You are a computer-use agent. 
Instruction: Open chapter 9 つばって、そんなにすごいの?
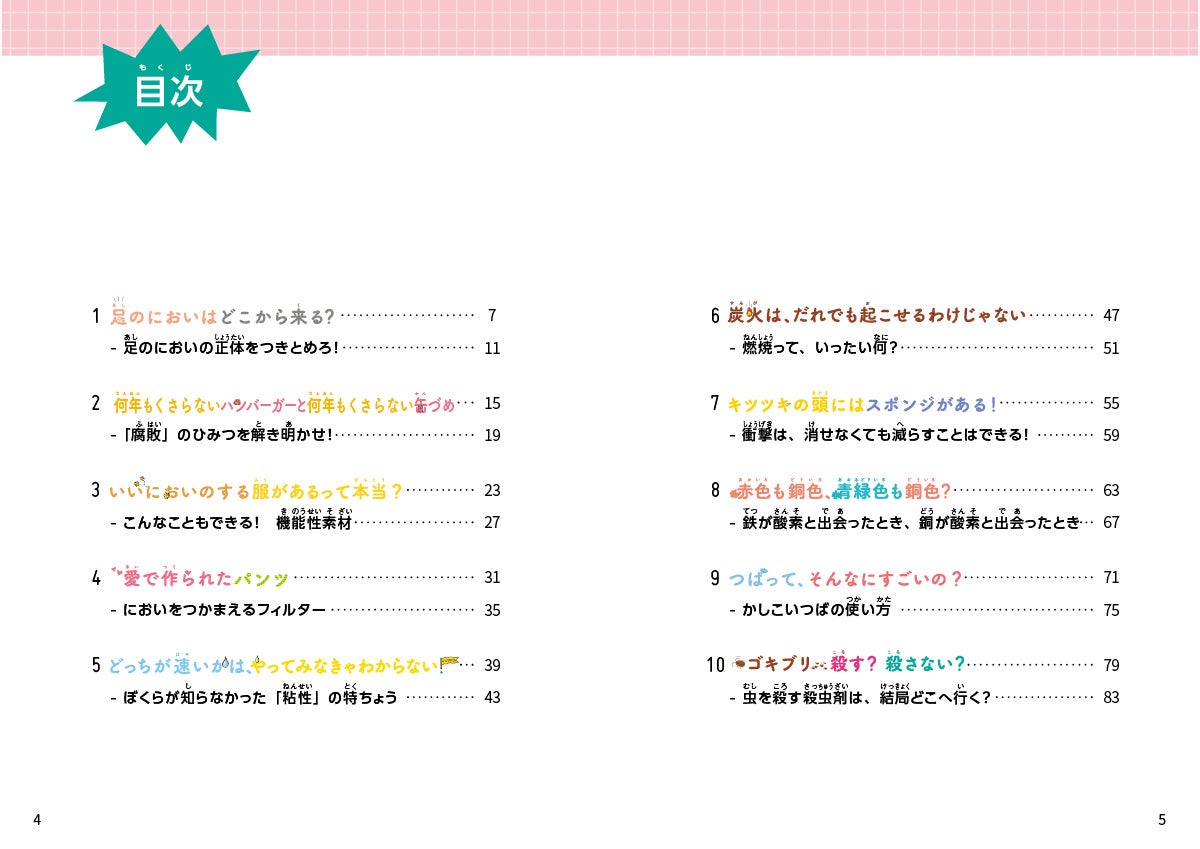click(844, 578)
